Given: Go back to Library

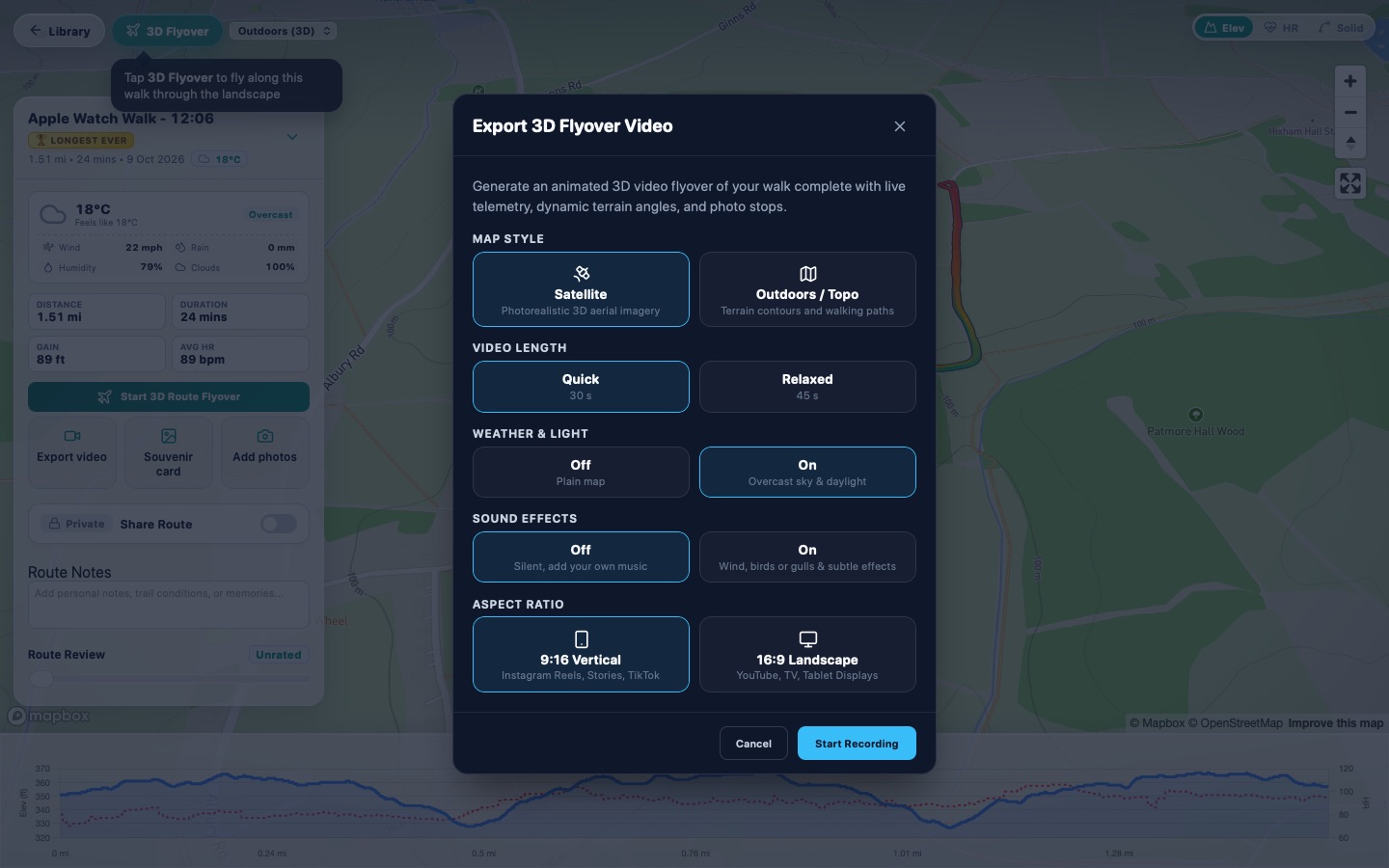Looking at the screenshot, I should (x=59, y=31).
